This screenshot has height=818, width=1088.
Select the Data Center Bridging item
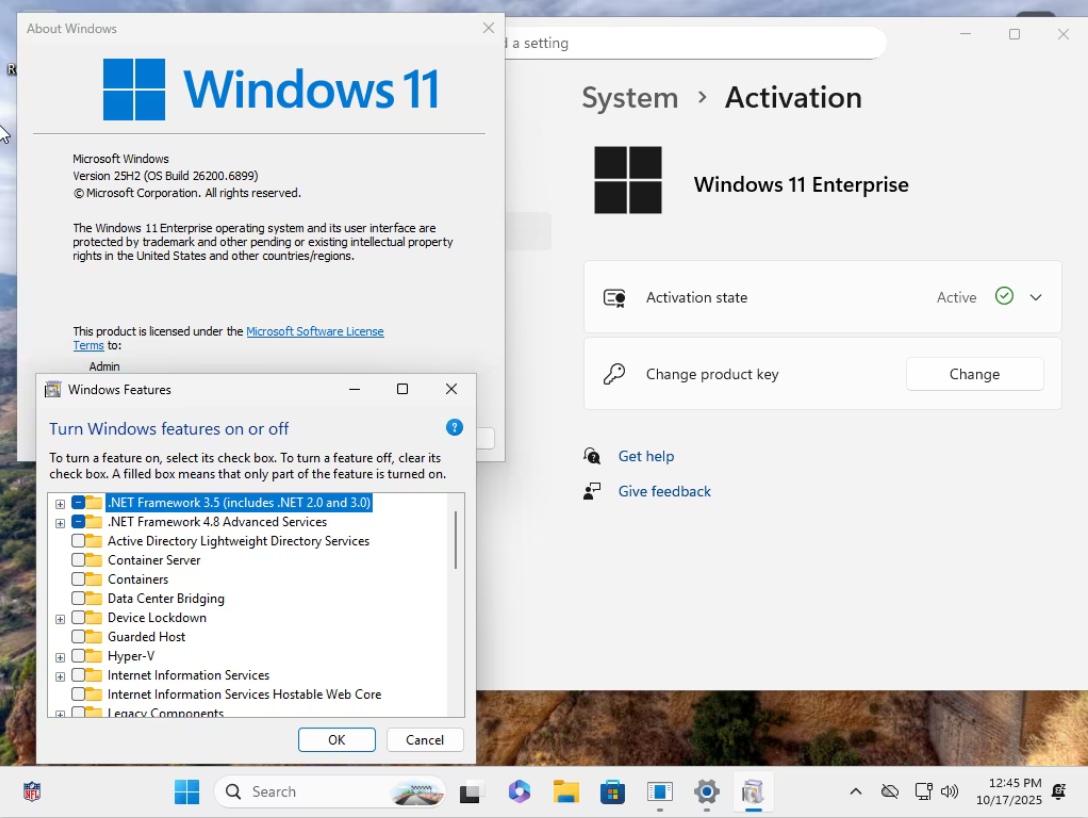point(165,598)
